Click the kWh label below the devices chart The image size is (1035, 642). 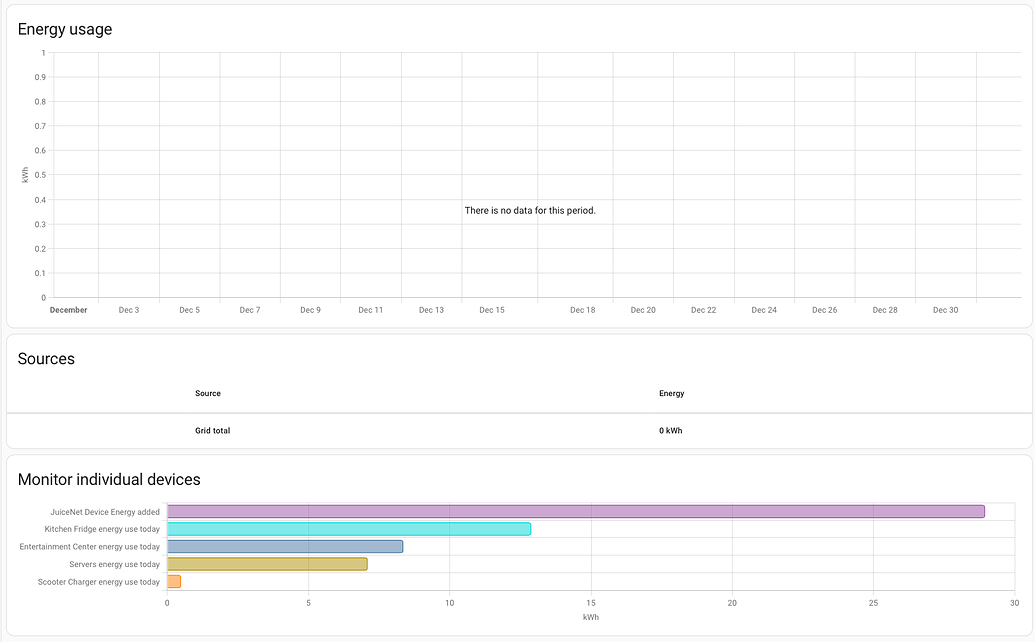[591, 617]
